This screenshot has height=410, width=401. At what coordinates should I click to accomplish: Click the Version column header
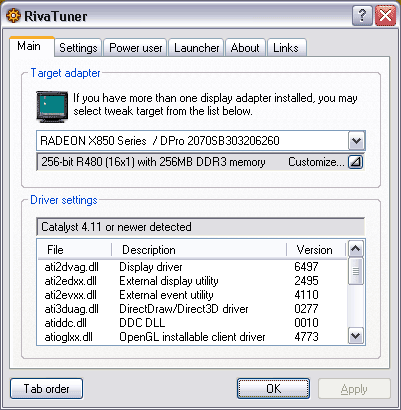pyautogui.click(x=316, y=250)
